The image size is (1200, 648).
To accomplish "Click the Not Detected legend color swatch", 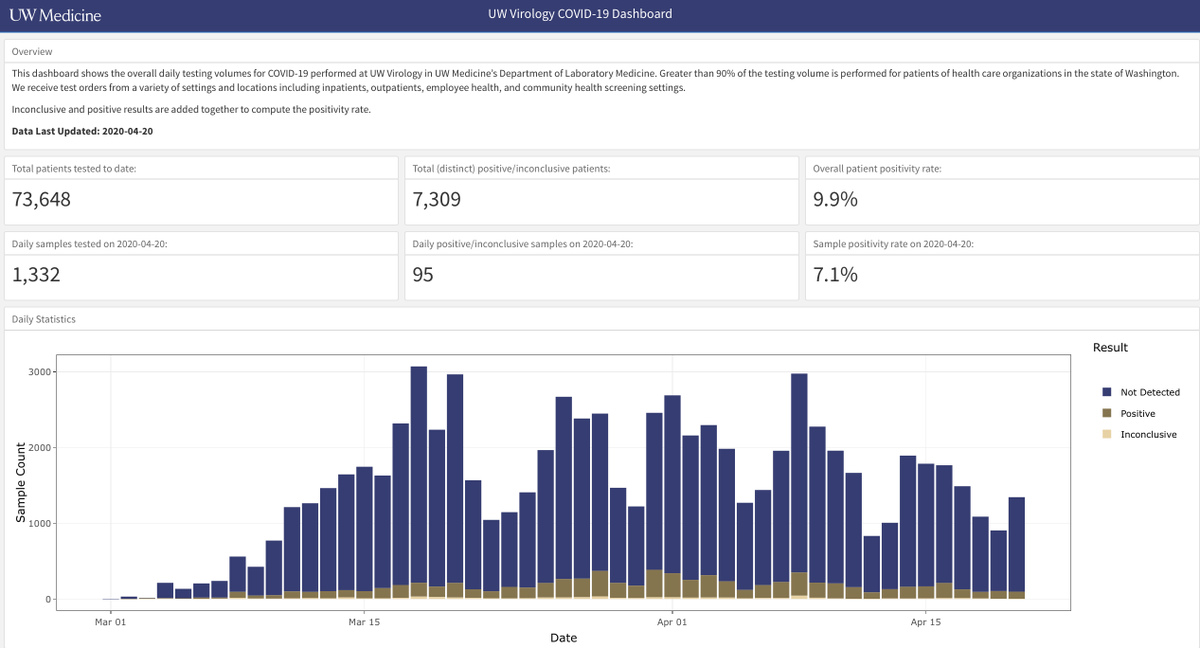I will (1108, 392).
